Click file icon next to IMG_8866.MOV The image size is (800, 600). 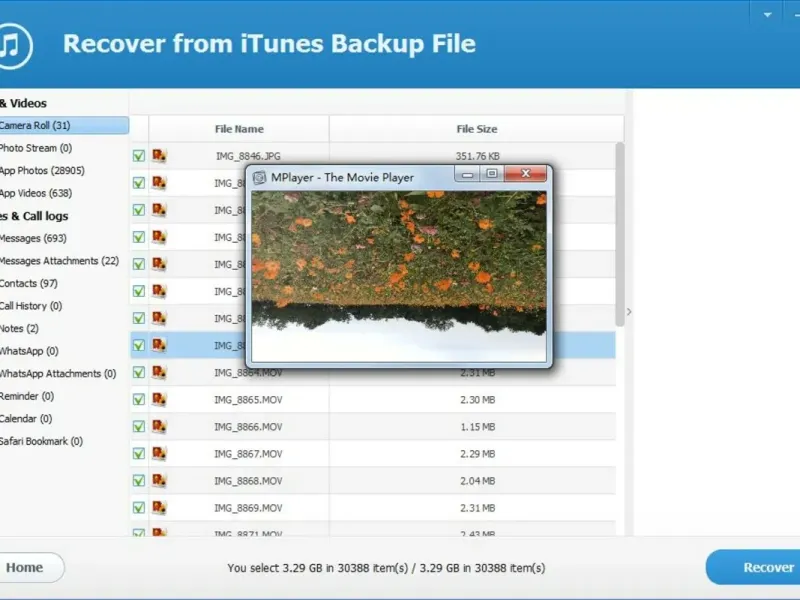(159, 426)
